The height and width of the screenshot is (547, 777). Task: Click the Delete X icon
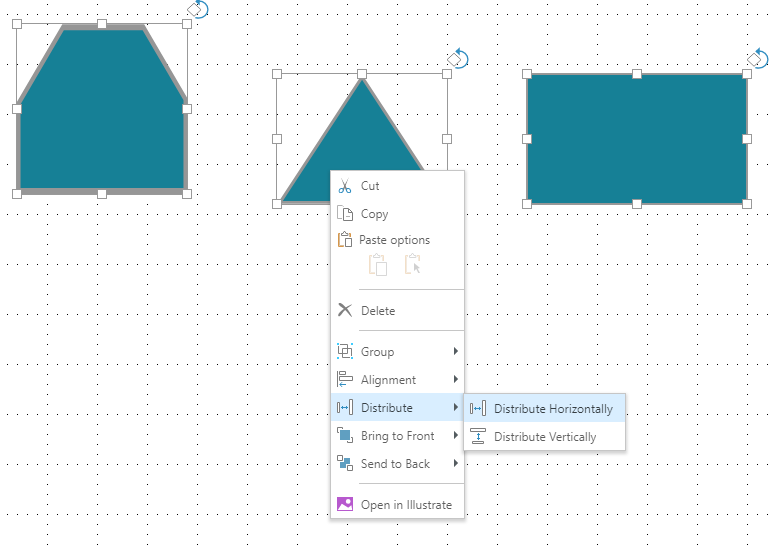[345, 311]
